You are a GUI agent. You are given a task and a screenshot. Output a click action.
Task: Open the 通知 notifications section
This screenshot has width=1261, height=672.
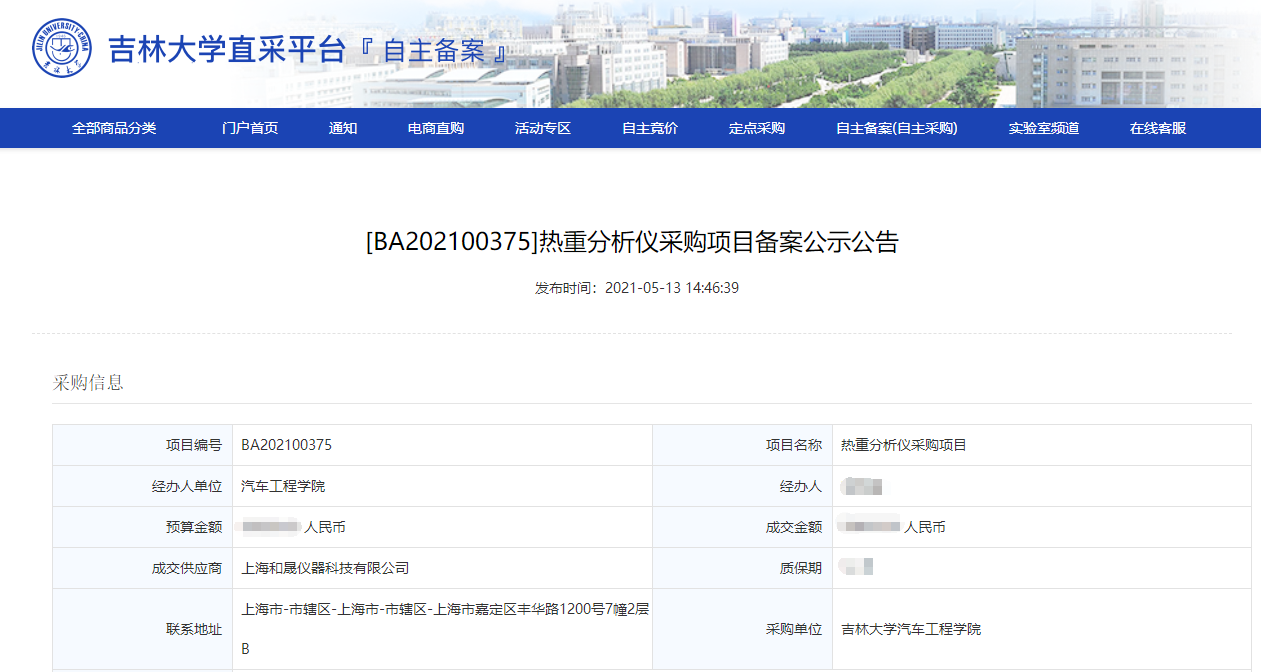342,127
